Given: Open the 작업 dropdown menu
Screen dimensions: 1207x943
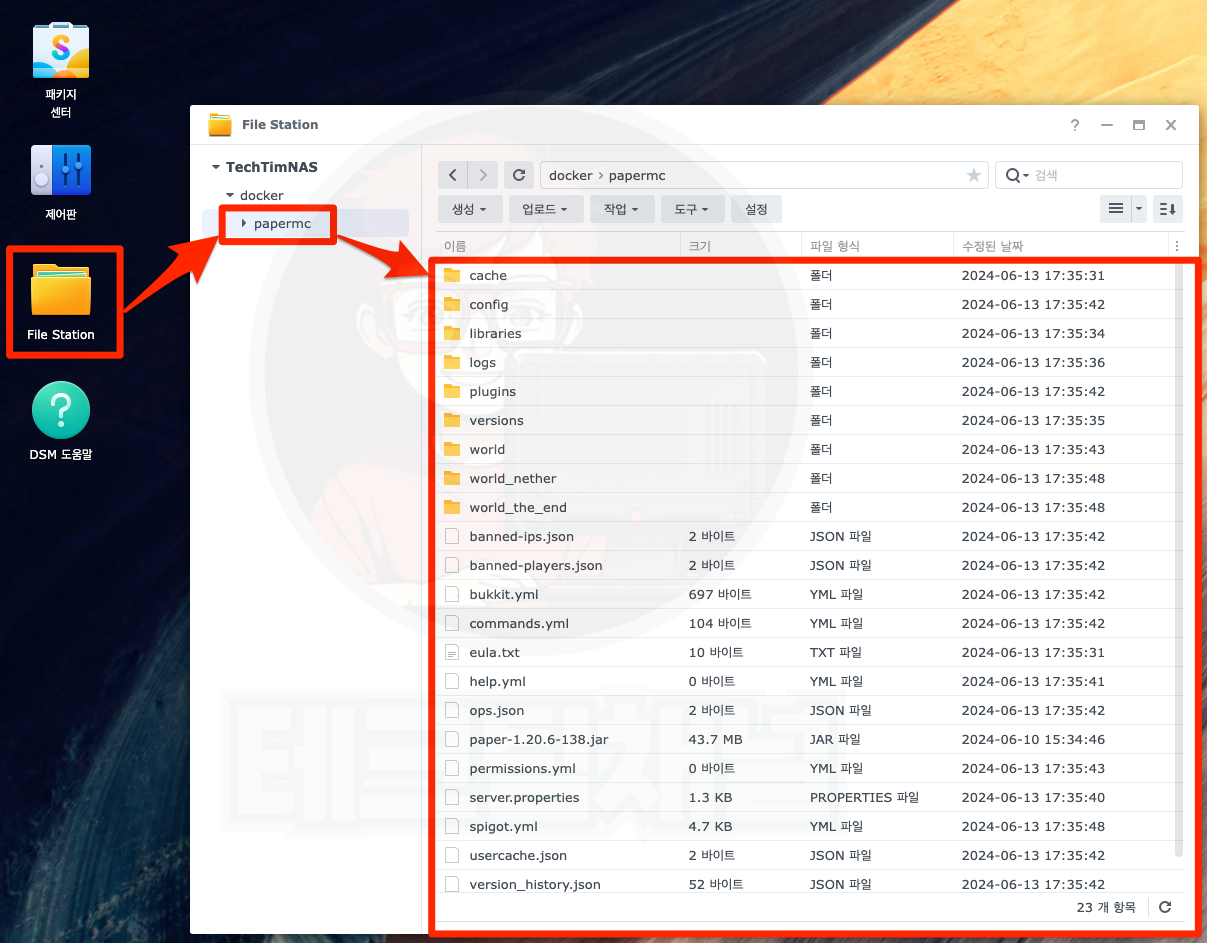Looking at the screenshot, I should [622, 209].
